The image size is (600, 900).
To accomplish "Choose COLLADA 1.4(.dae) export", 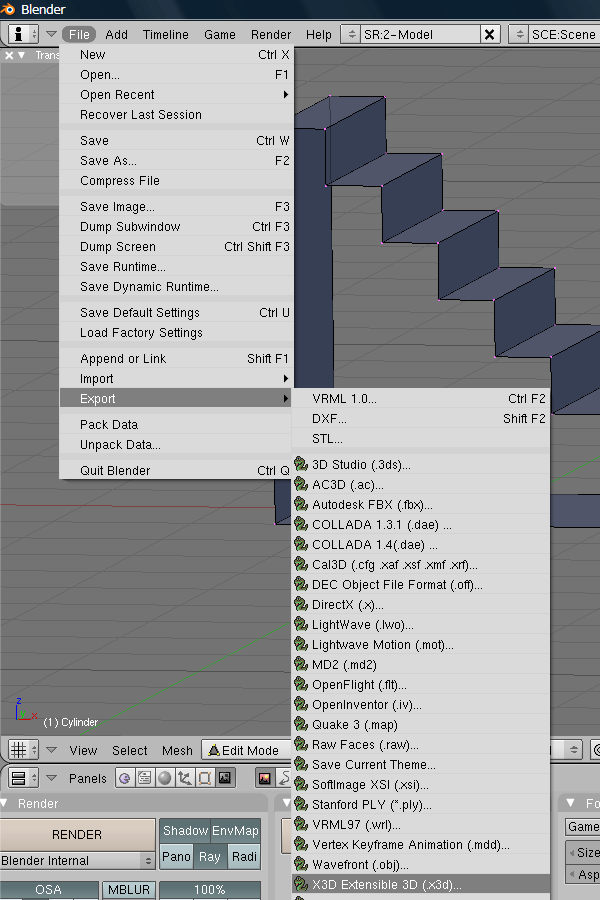I will pos(421,545).
